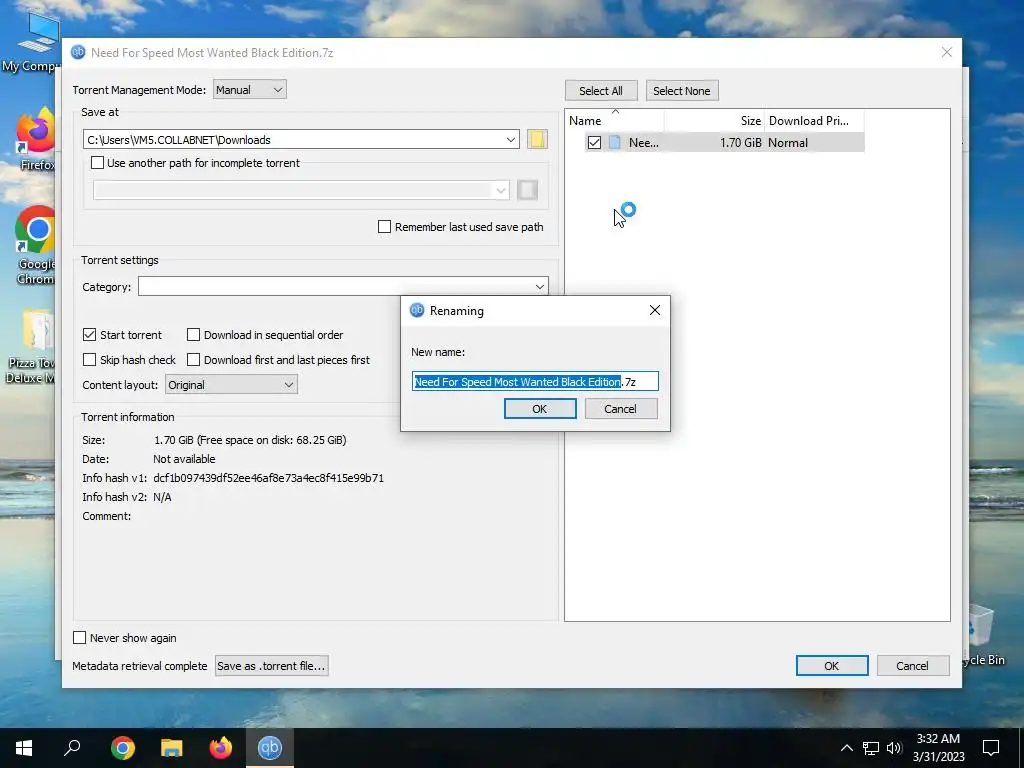Expand the incomplete torrent path dropdown

point(501,190)
